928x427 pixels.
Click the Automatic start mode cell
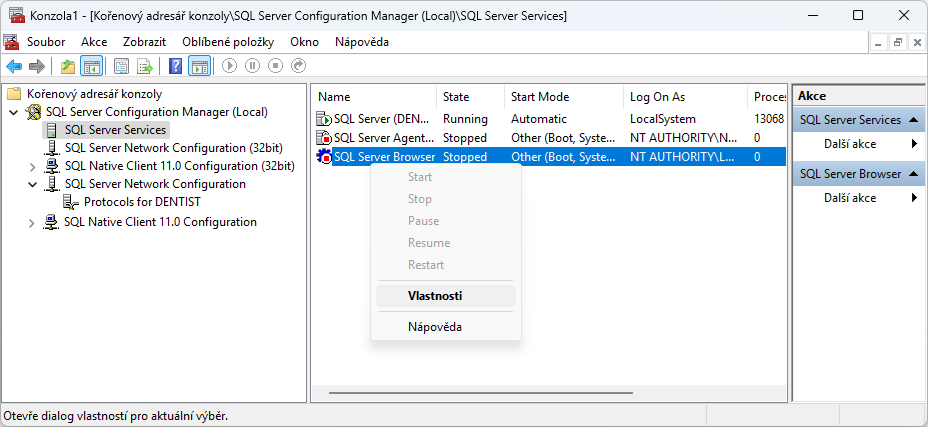(539, 119)
